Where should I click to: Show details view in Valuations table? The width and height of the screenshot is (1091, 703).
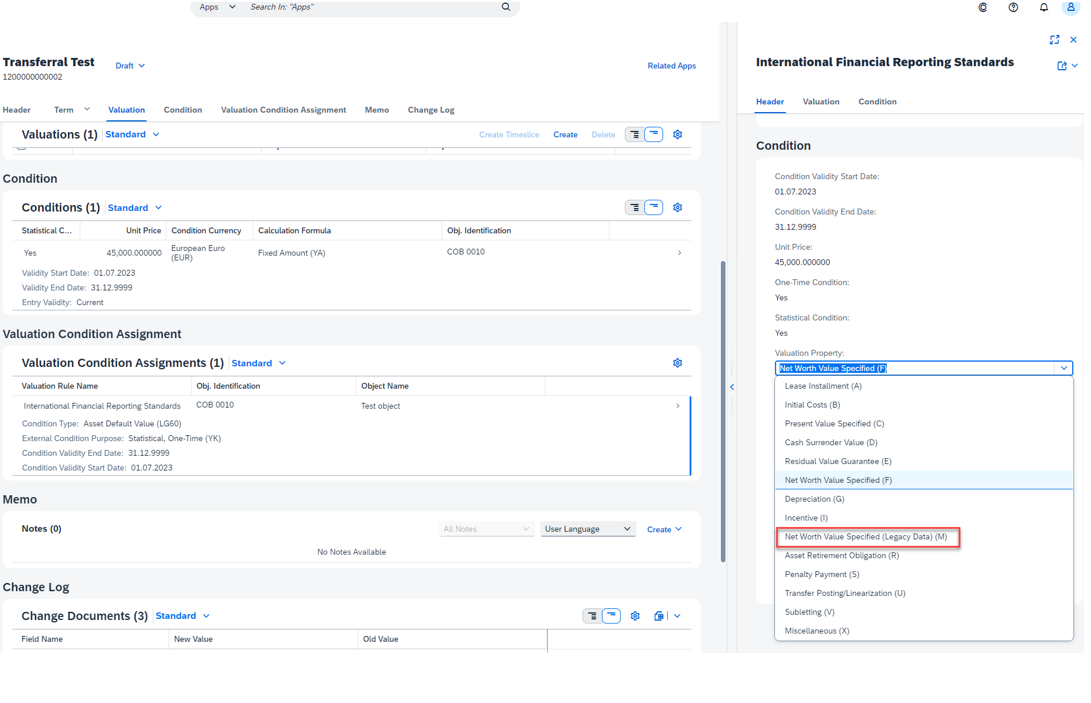point(635,134)
